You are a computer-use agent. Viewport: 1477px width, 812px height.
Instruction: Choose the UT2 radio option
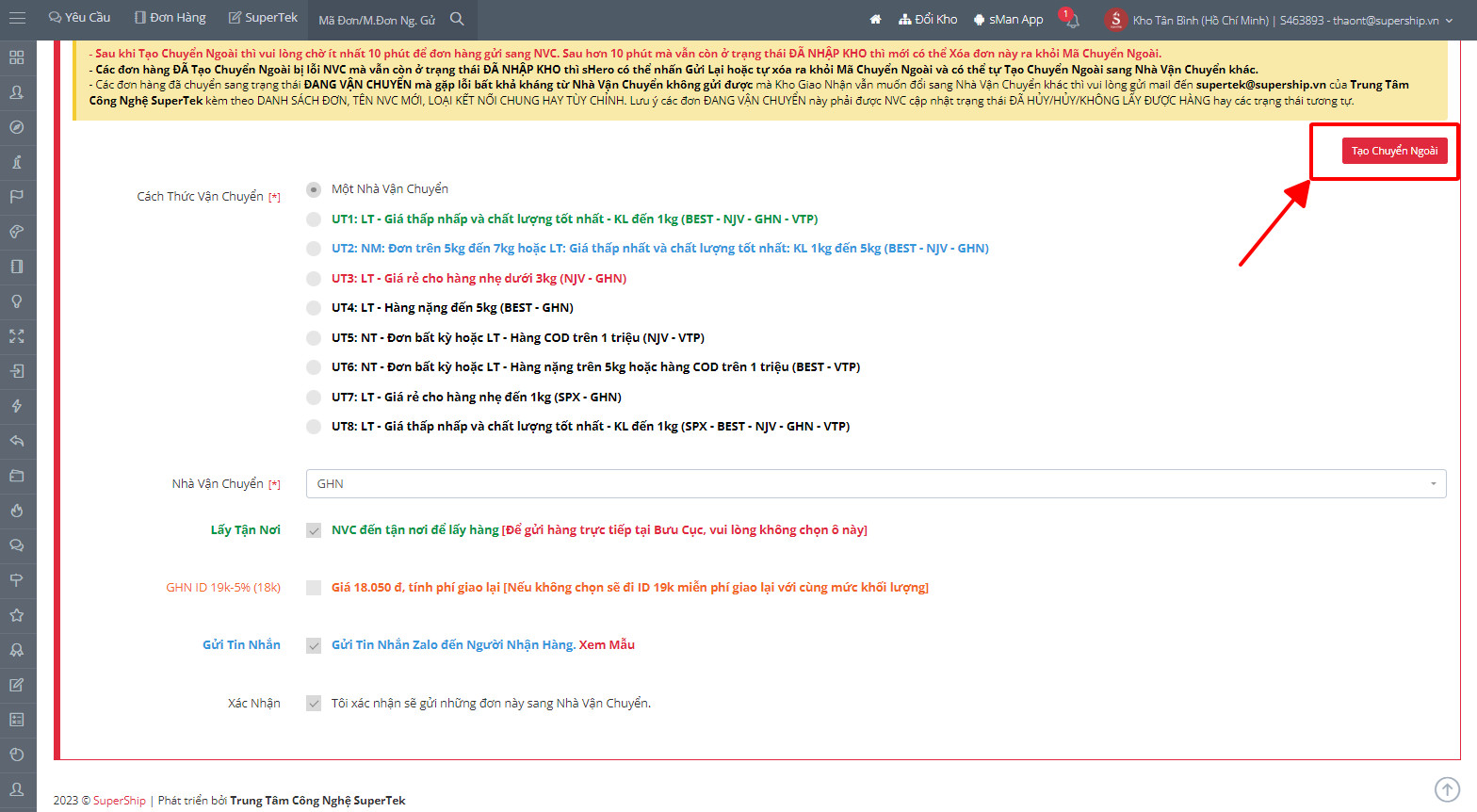click(x=314, y=249)
